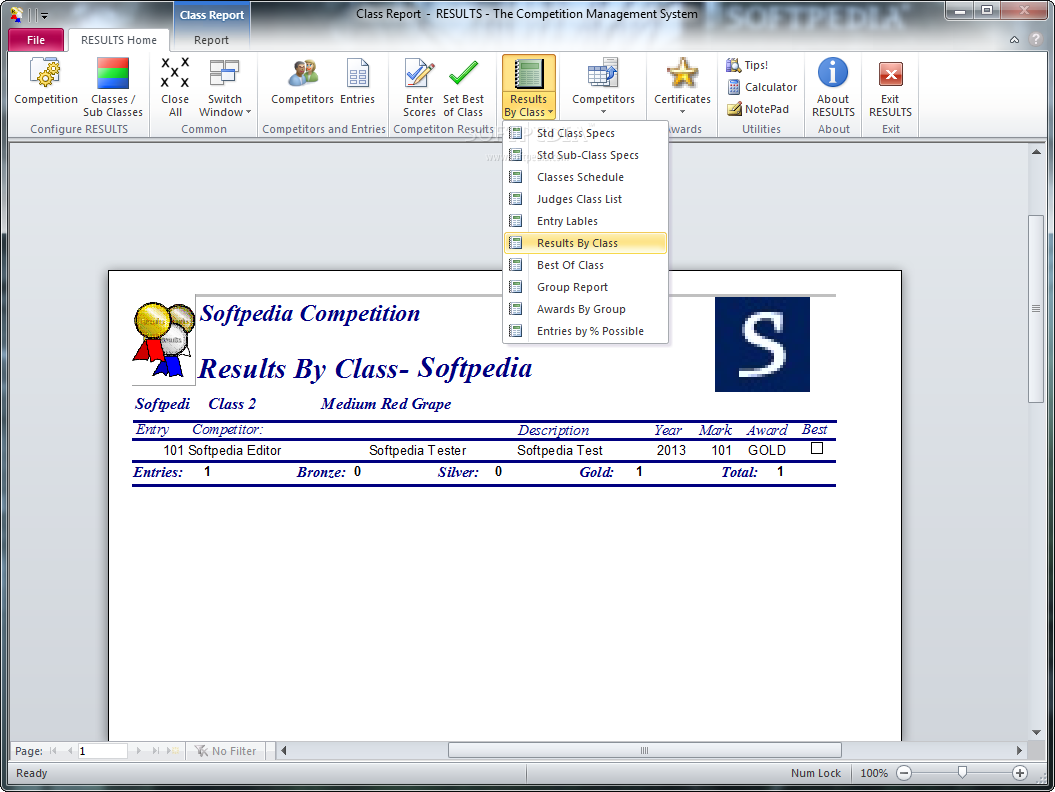Click the 'Softpedia Tester' text
The image size is (1055, 792).
click(x=417, y=450)
